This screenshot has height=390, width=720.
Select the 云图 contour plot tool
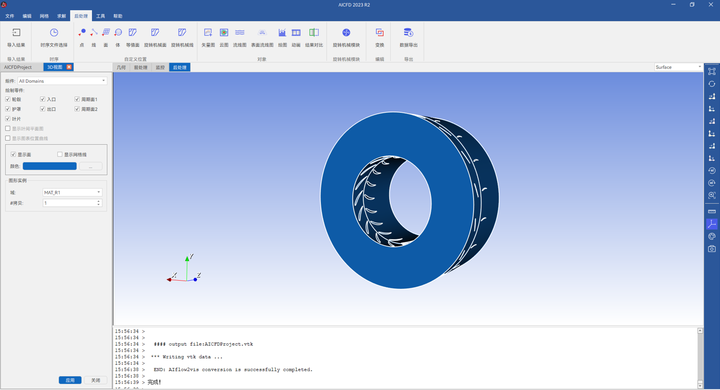(224, 33)
